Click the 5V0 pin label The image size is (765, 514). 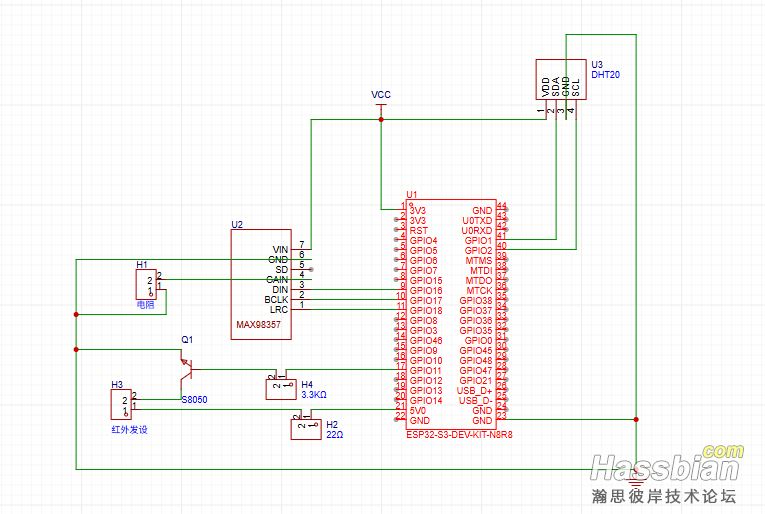point(418,411)
